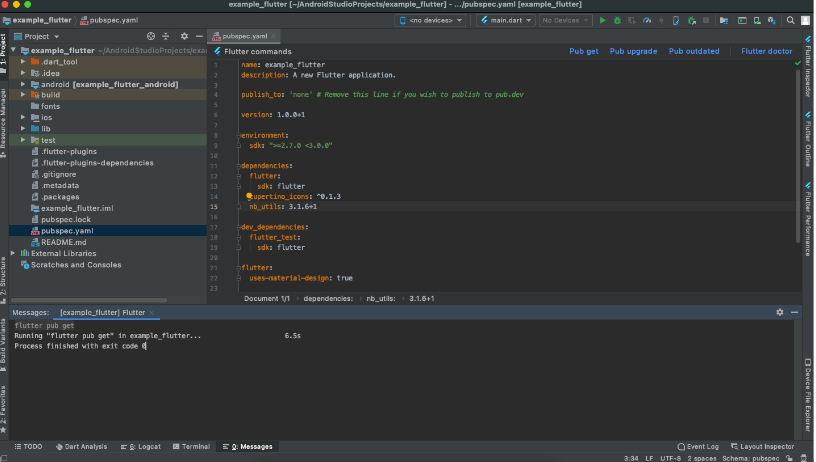Expand the .dart_tool folder
The height and width of the screenshot is (462, 816).
pos(23,61)
